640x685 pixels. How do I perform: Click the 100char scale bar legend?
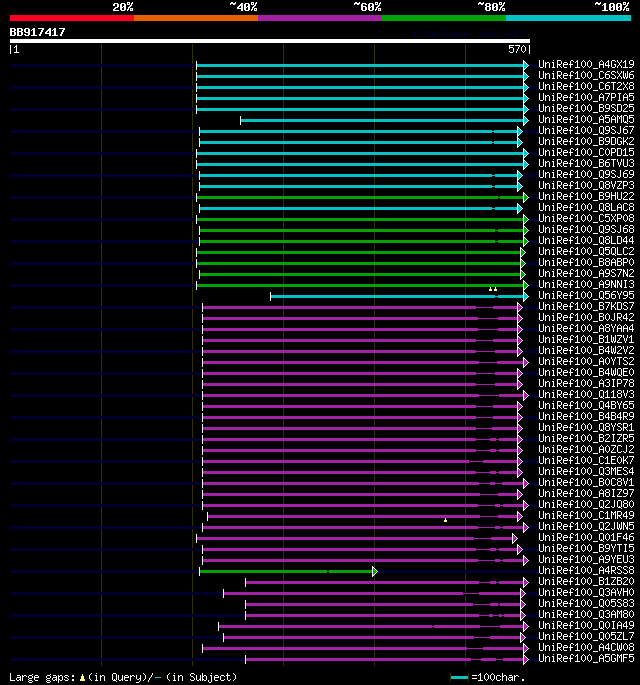460,678
